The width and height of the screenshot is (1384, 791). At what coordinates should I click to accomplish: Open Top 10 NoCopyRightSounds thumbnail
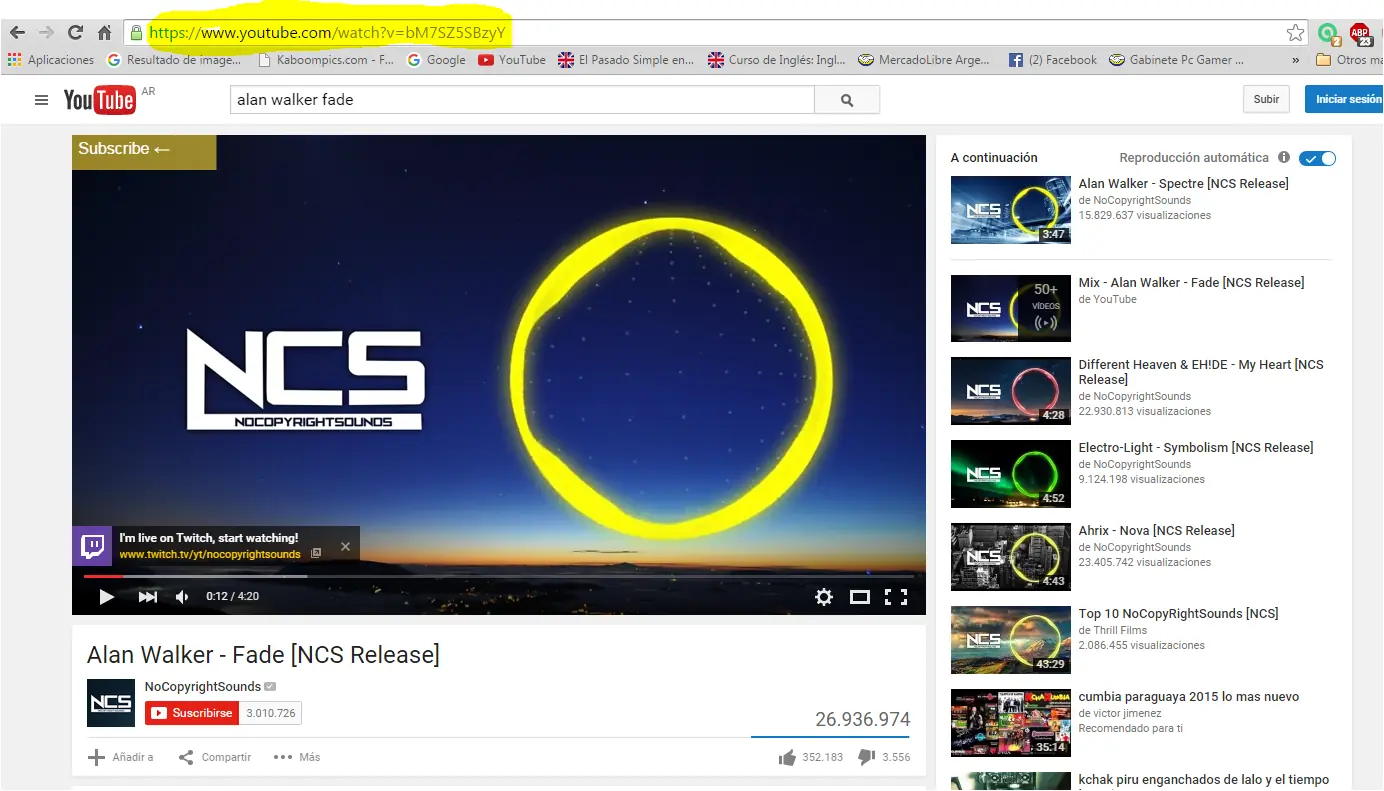pos(1011,640)
